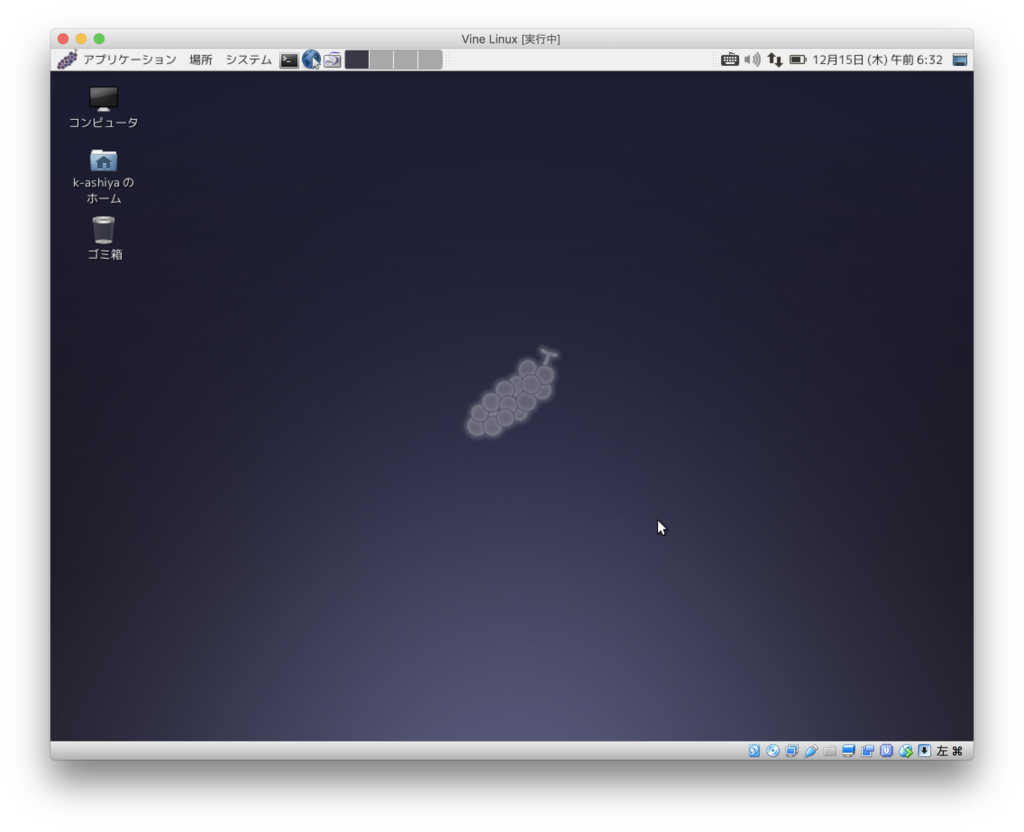Select the ゴミ箱 trash icon

coord(104,238)
